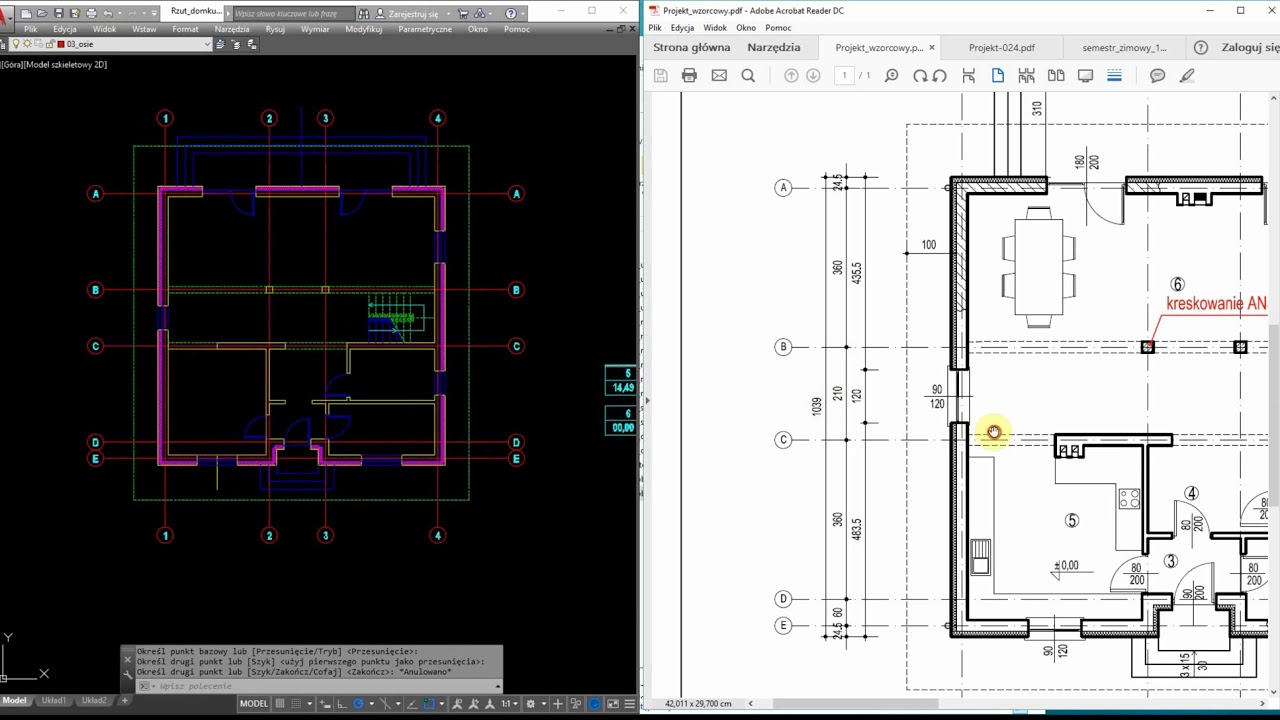
Task: Expand snap mode settings arrow
Action: (309, 703)
